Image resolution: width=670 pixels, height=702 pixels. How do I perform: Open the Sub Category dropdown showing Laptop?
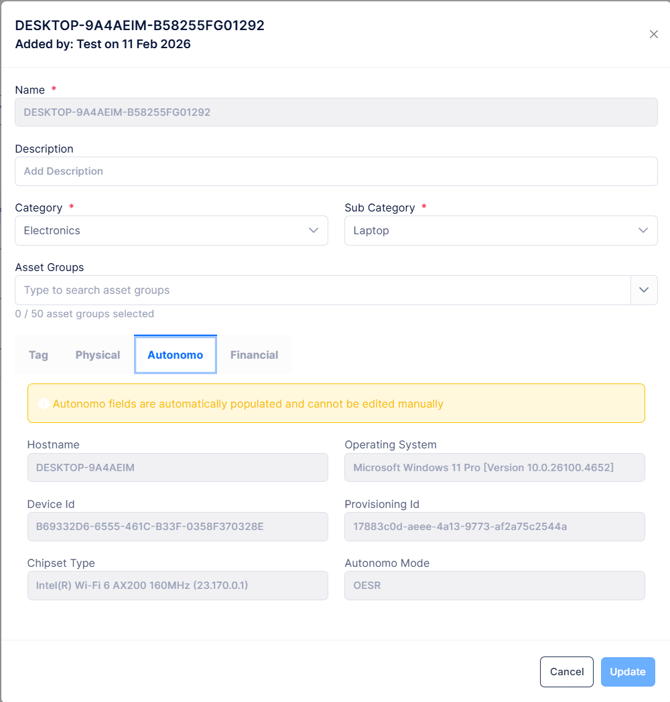[490, 230]
